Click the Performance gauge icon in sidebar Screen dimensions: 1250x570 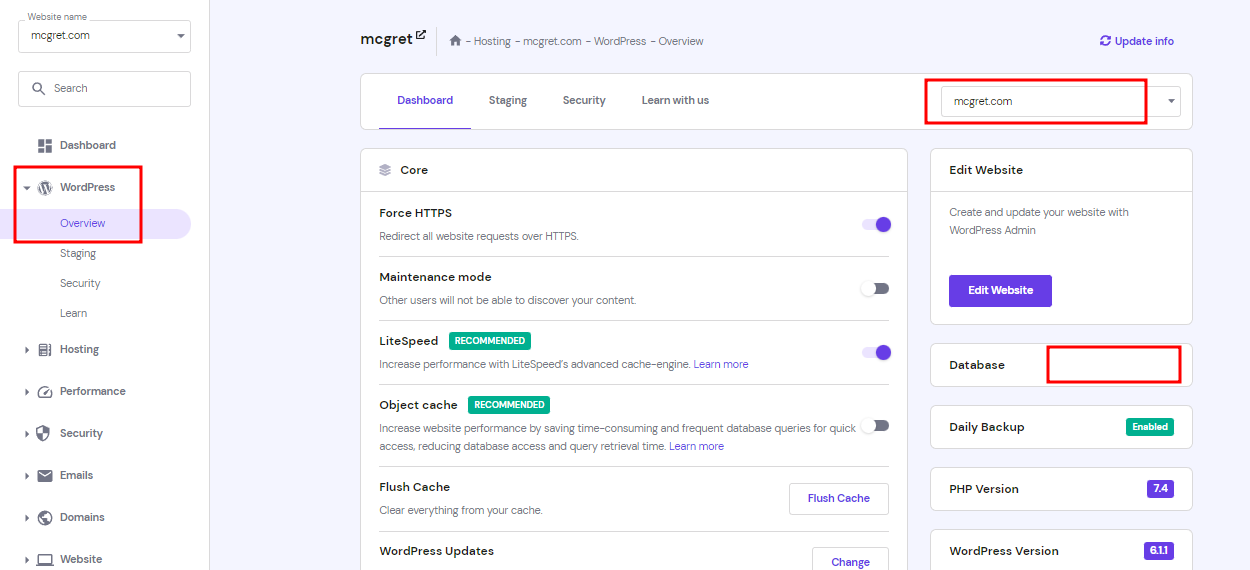(x=45, y=391)
